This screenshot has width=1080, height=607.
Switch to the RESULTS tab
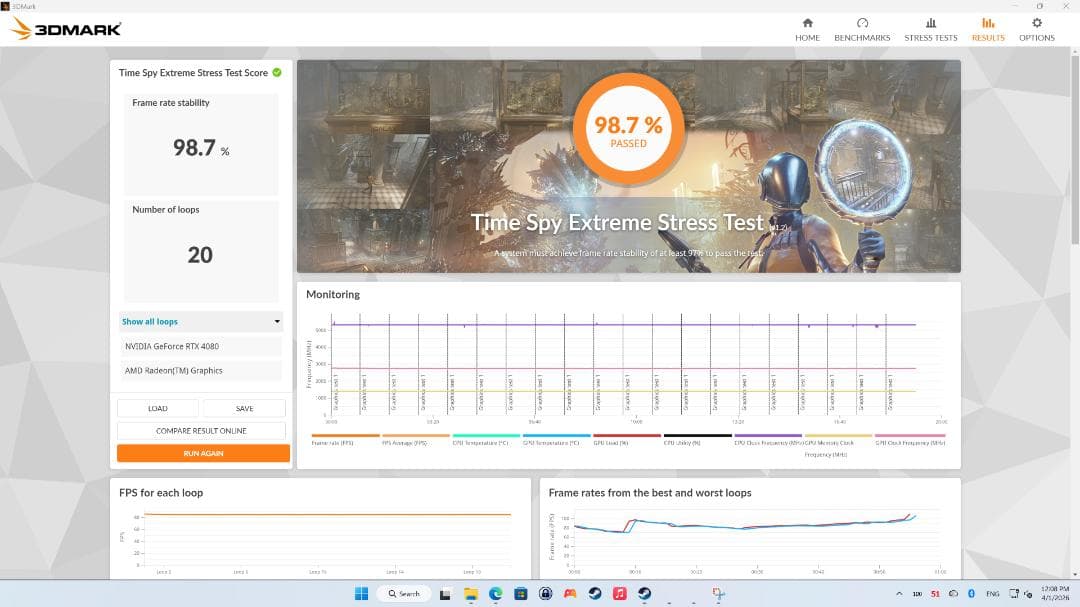(988, 30)
